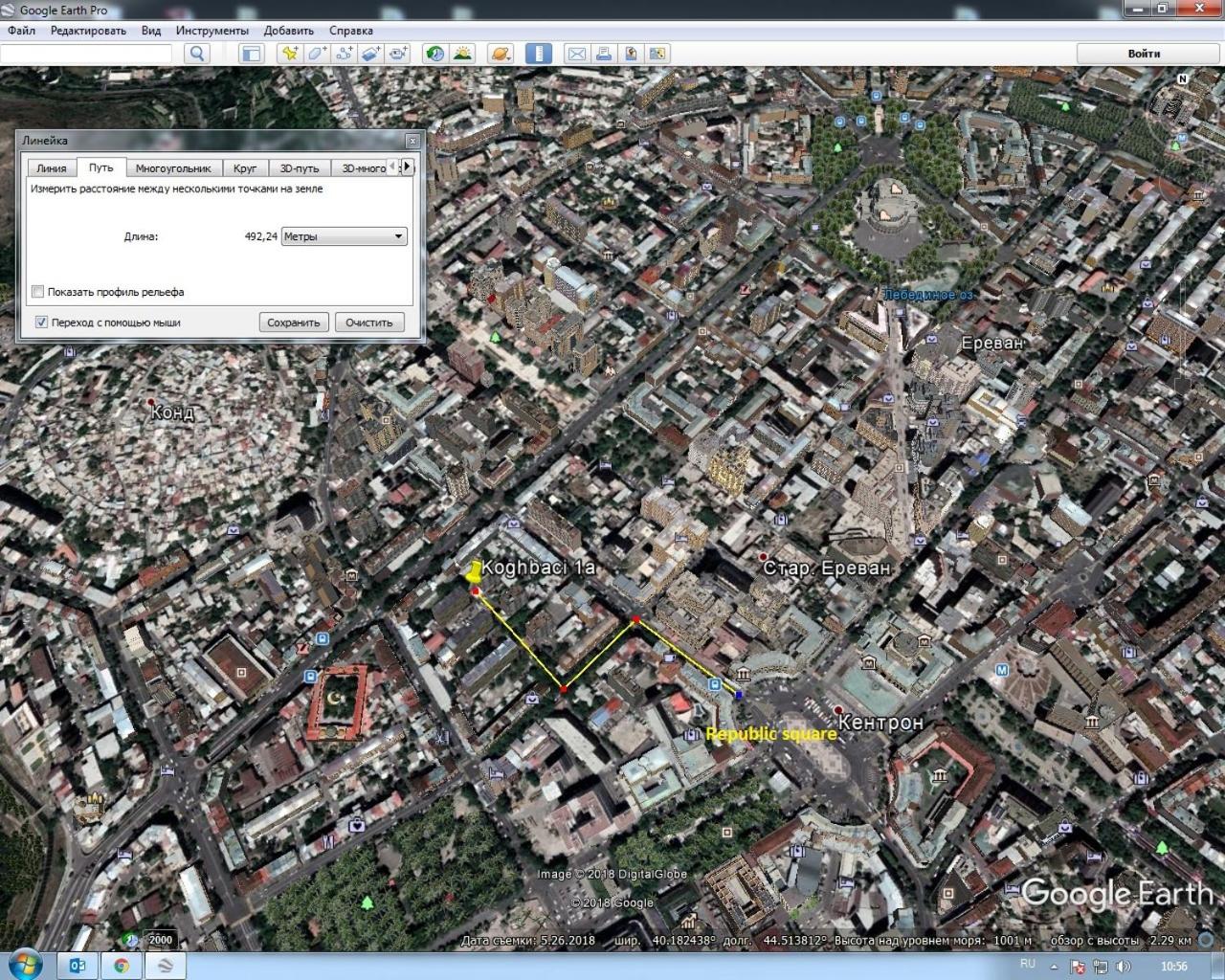This screenshot has width=1225, height=980.
Task: Switch to the Линия tab
Action: tap(52, 168)
